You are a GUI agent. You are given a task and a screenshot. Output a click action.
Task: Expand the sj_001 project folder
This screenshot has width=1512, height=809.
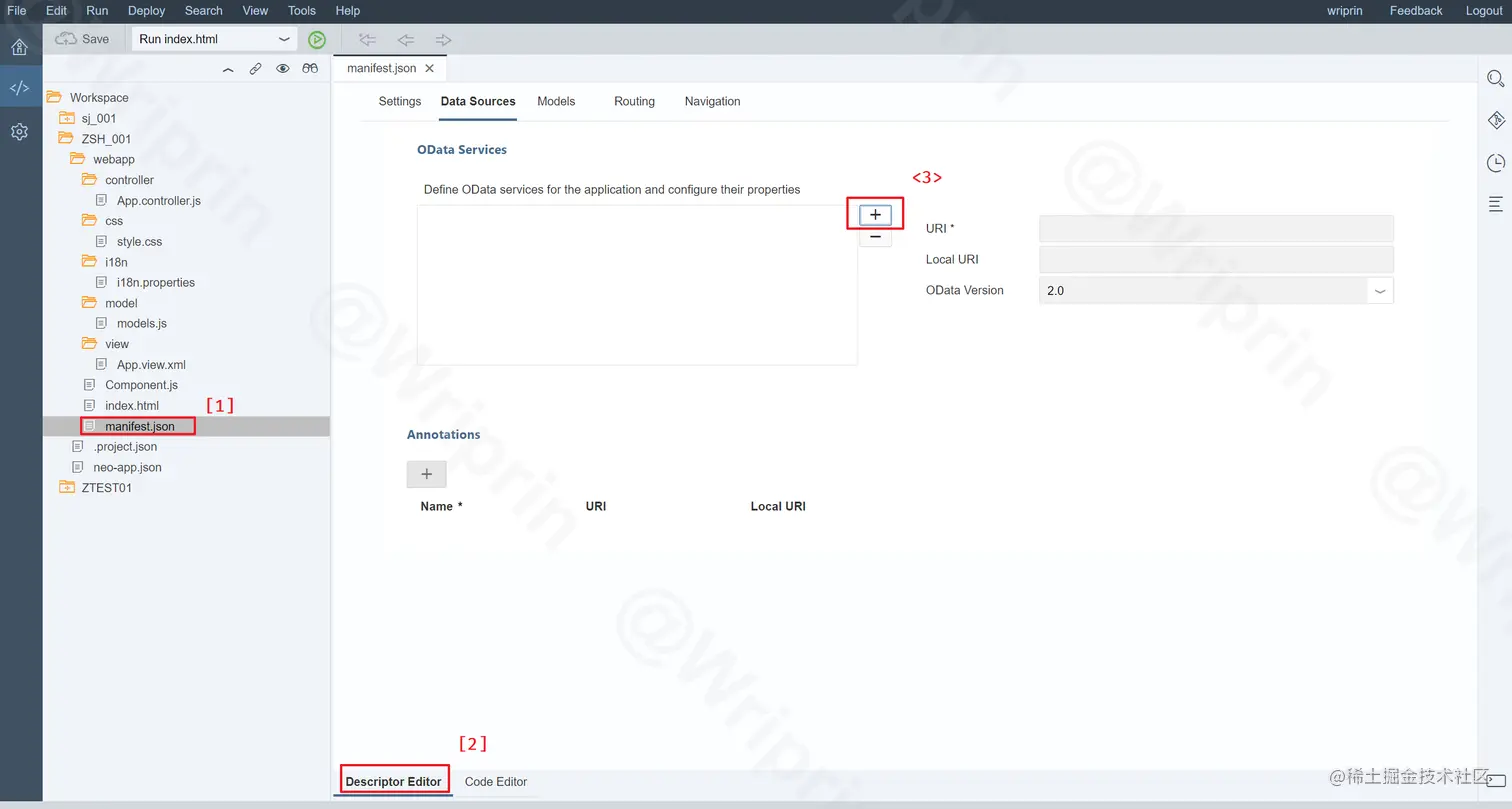tap(66, 118)
